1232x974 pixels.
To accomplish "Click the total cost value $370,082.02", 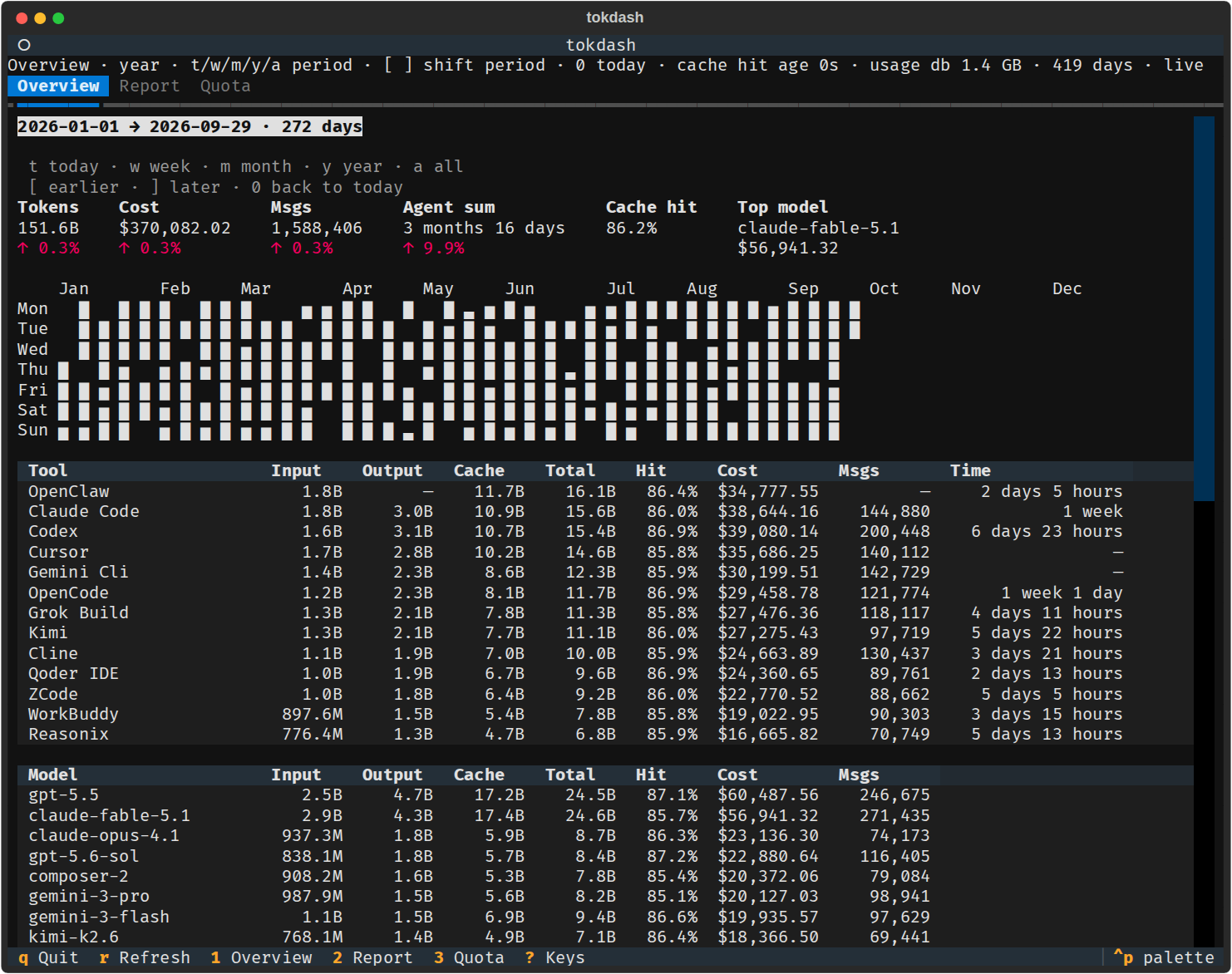I will 175,228.
